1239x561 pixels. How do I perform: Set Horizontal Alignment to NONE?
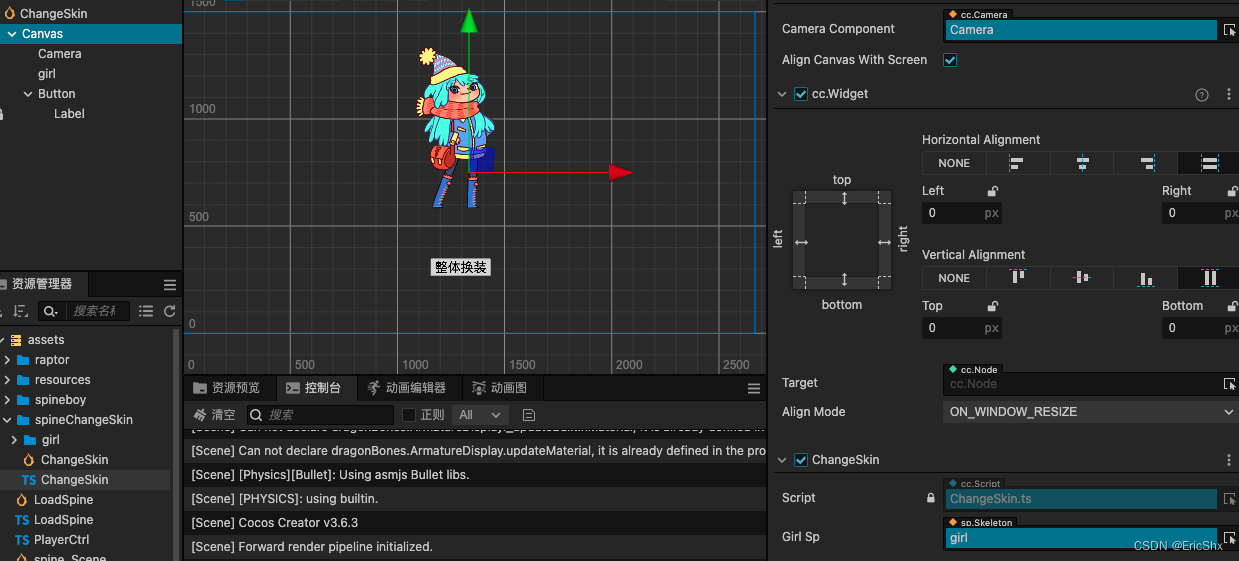[954, 163]
